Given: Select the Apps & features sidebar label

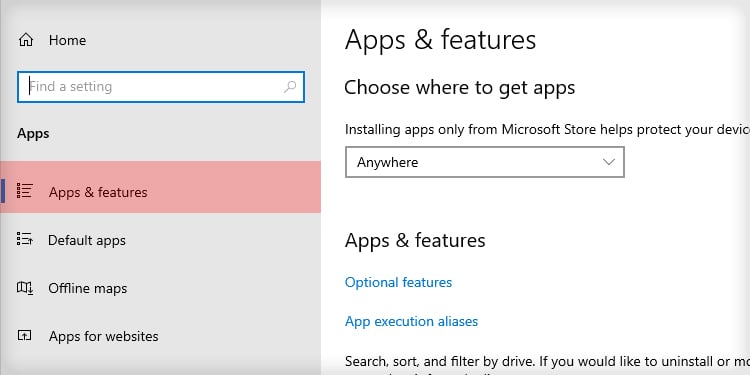Looking at the screenshot, I should click(x=98, y=192).
